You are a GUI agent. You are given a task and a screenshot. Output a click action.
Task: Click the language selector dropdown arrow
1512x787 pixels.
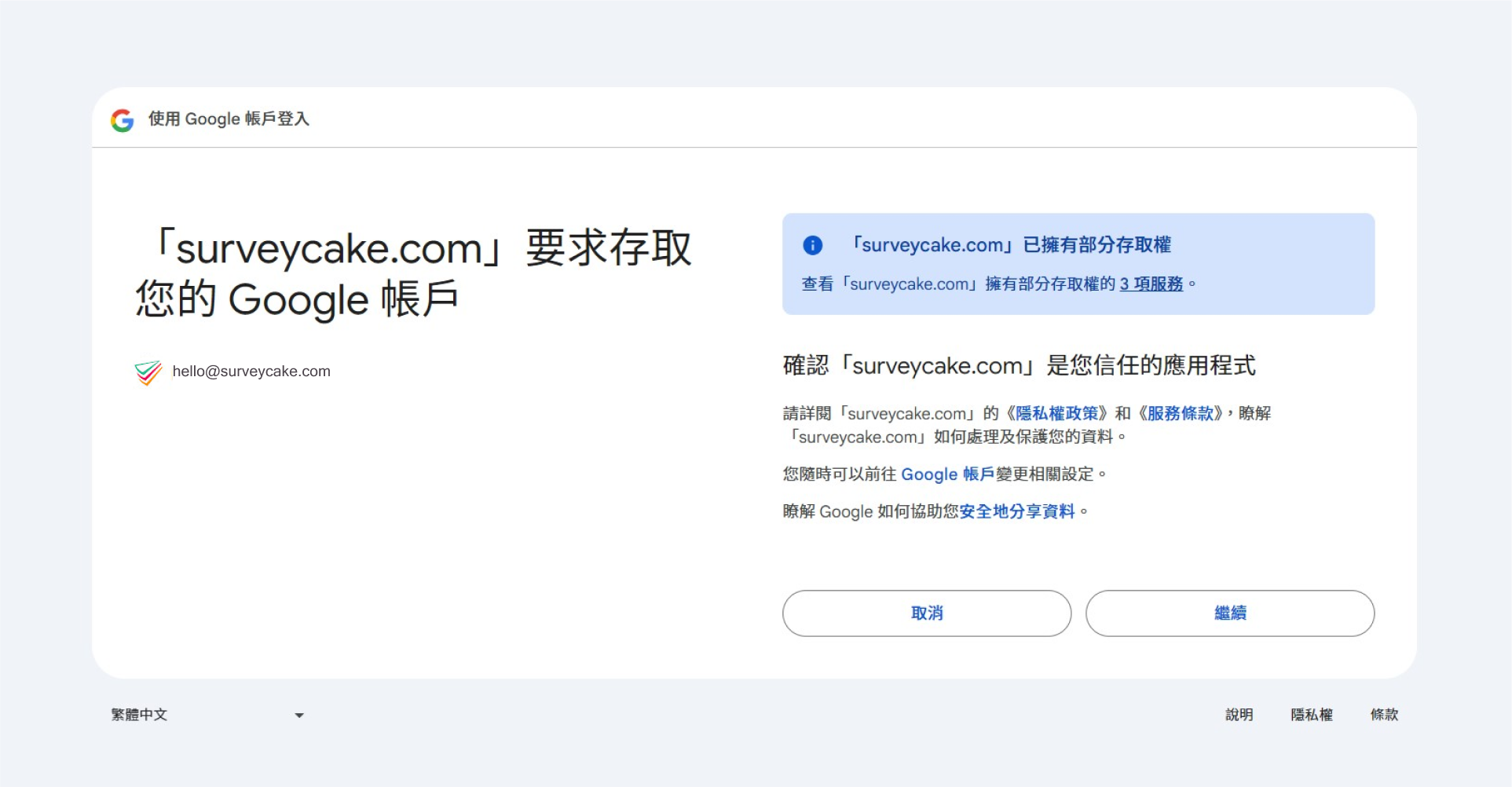[298, 715]
